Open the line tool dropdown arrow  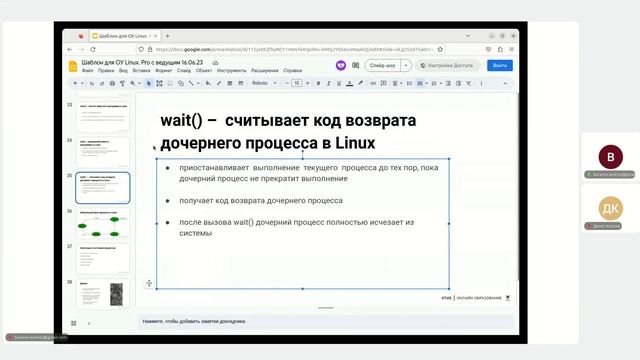(198, 83)
